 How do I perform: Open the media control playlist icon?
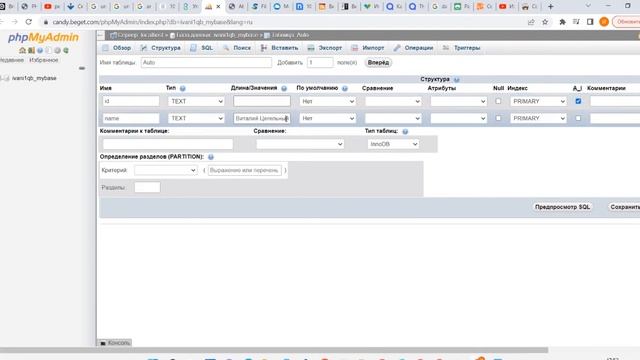point(576,22)
